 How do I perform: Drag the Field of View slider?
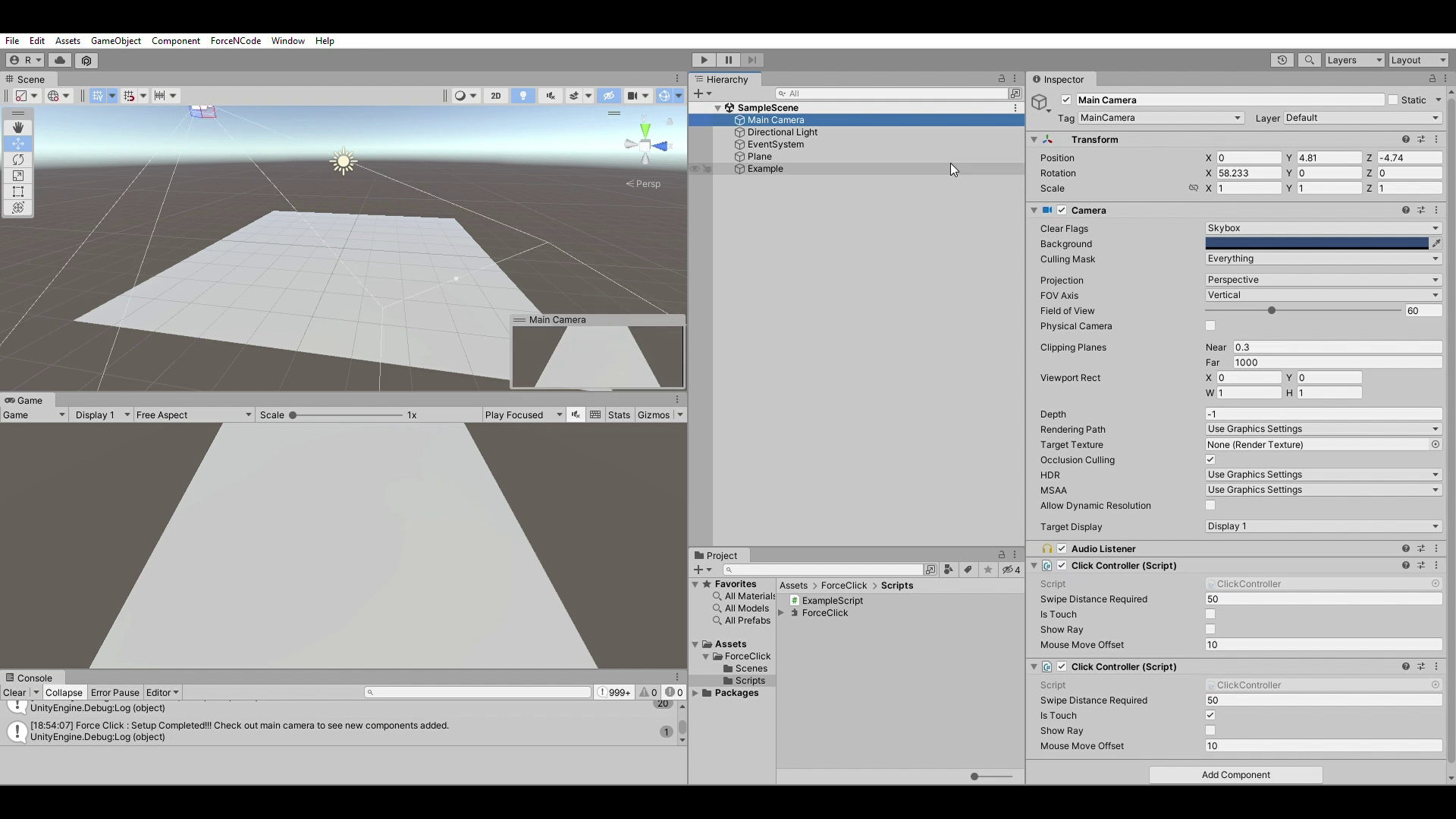(1271, 310)
